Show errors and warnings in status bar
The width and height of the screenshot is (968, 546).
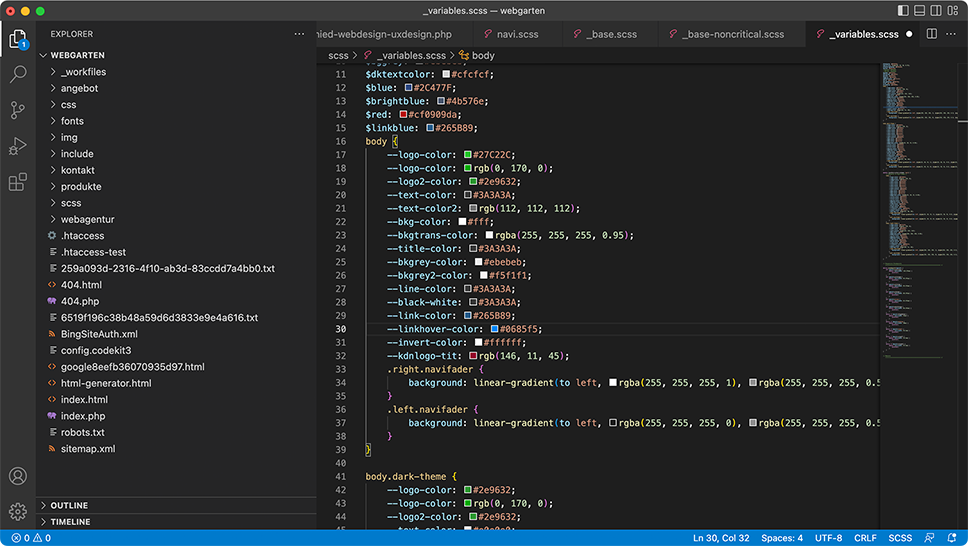point(31,538)
